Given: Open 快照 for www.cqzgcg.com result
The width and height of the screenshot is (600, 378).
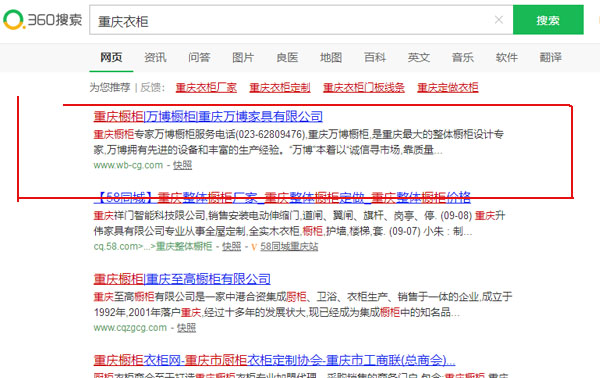Looking at the screenshot, I should click(x=186, y=328).
